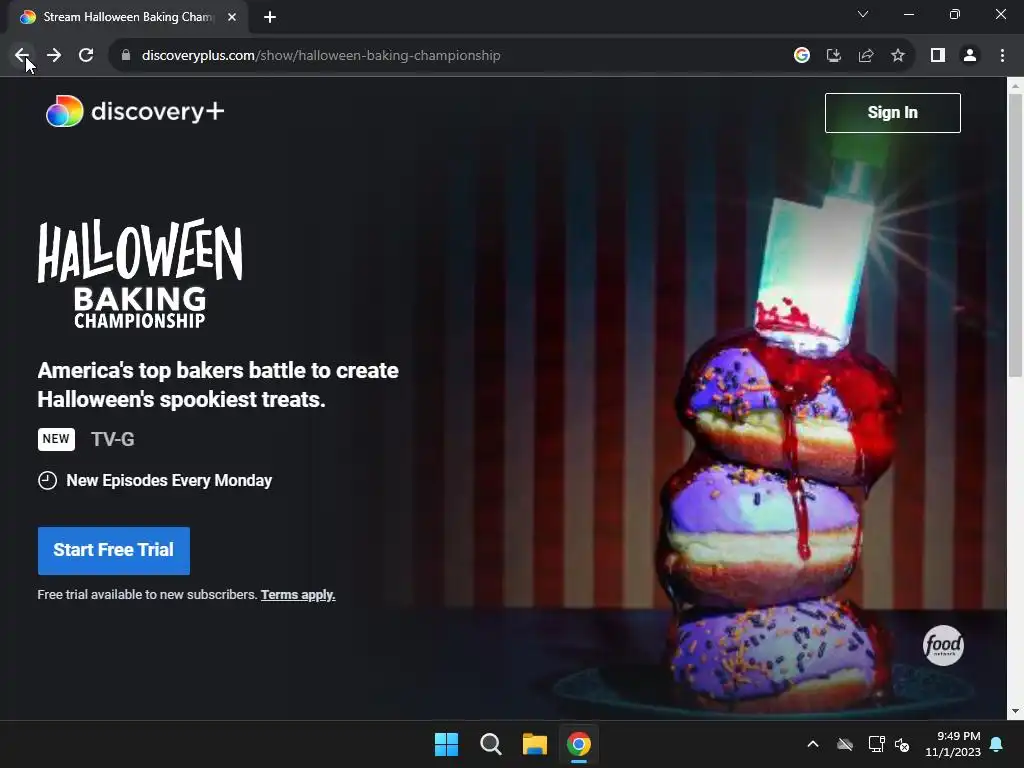This screenshot has width=1024, height=768.
Task: Open Windows Search from taskbar
Action: (490, 744)
